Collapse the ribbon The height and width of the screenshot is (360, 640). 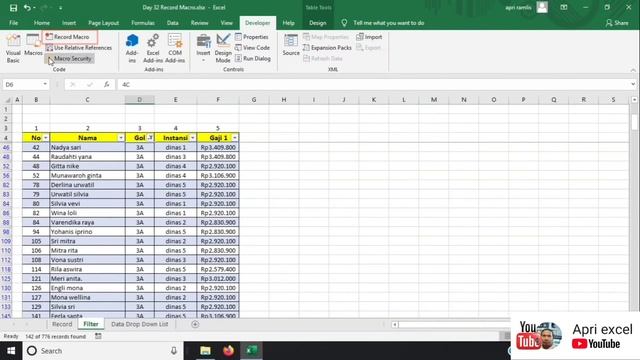point(633,70)
